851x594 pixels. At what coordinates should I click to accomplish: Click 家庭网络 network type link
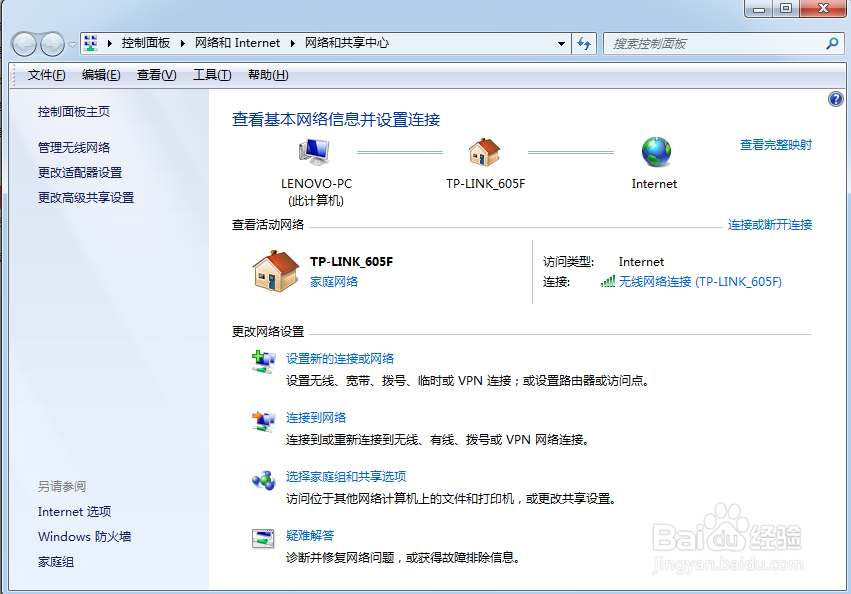(x=334, y=282)
